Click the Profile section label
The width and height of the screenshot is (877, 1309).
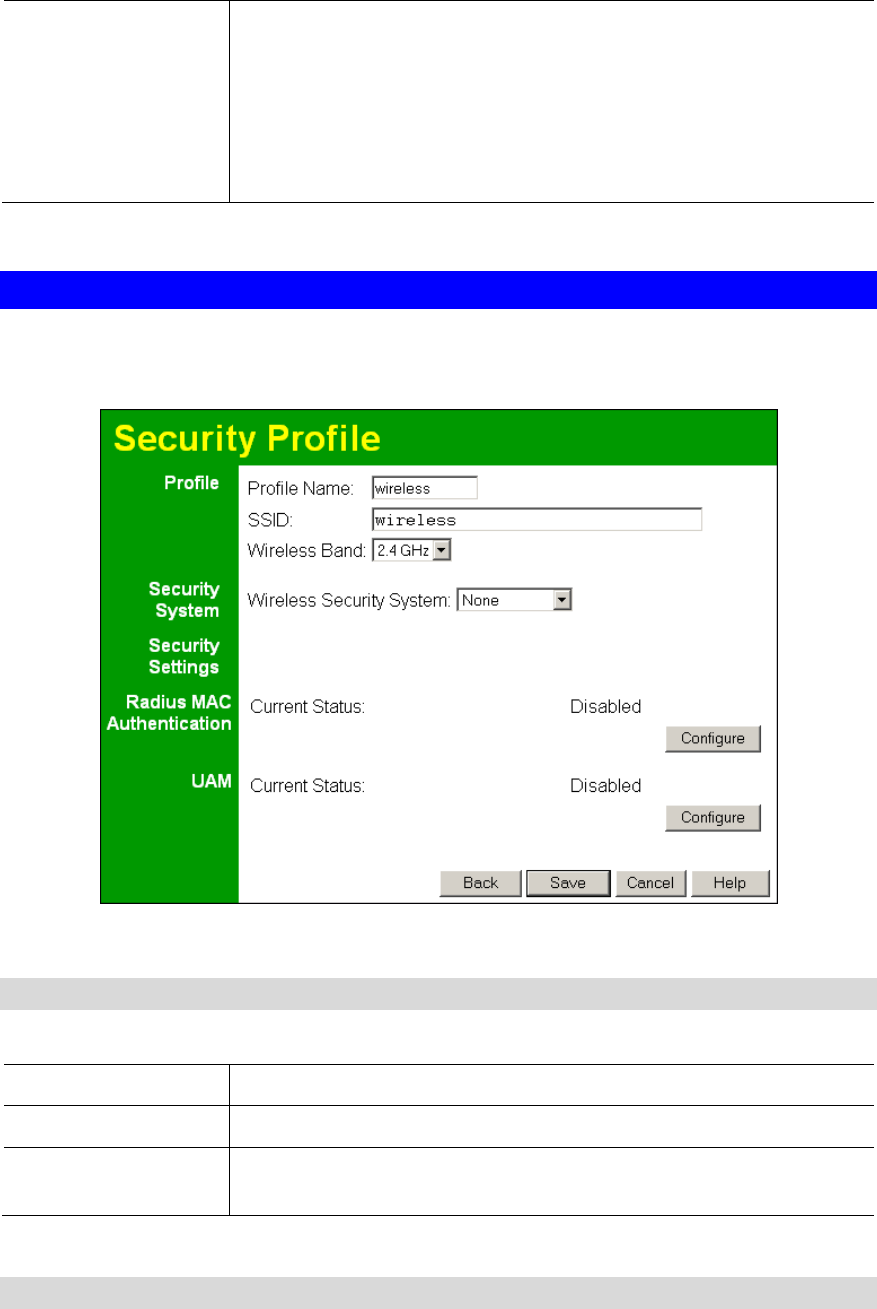(192, 483)
